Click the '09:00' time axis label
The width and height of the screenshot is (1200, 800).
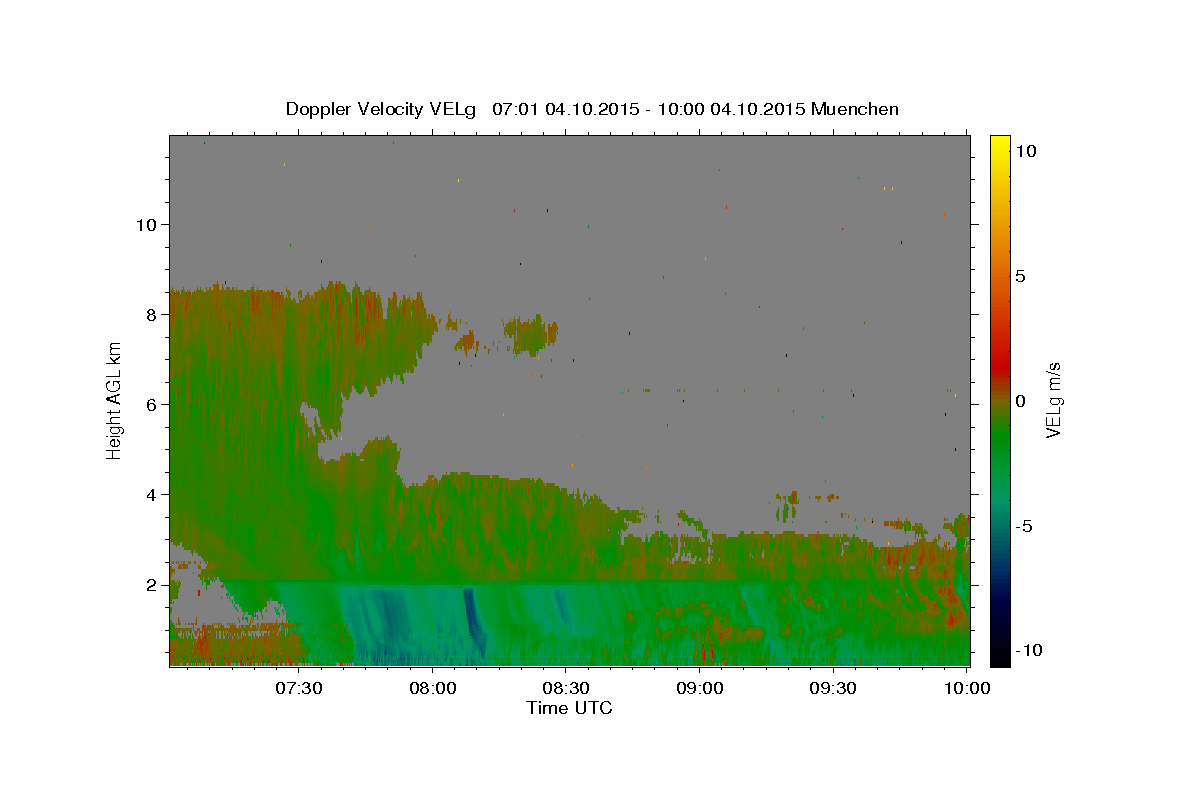coord(700,688)
